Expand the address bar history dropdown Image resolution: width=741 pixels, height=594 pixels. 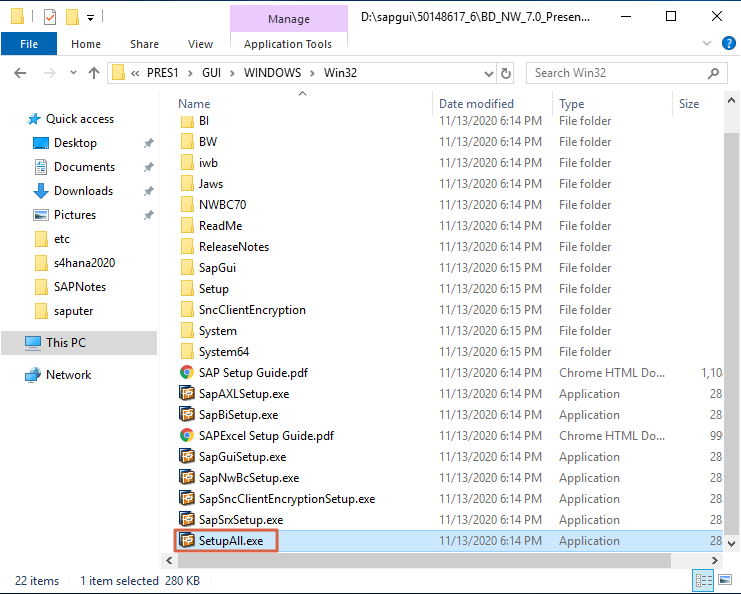[489, 74]
